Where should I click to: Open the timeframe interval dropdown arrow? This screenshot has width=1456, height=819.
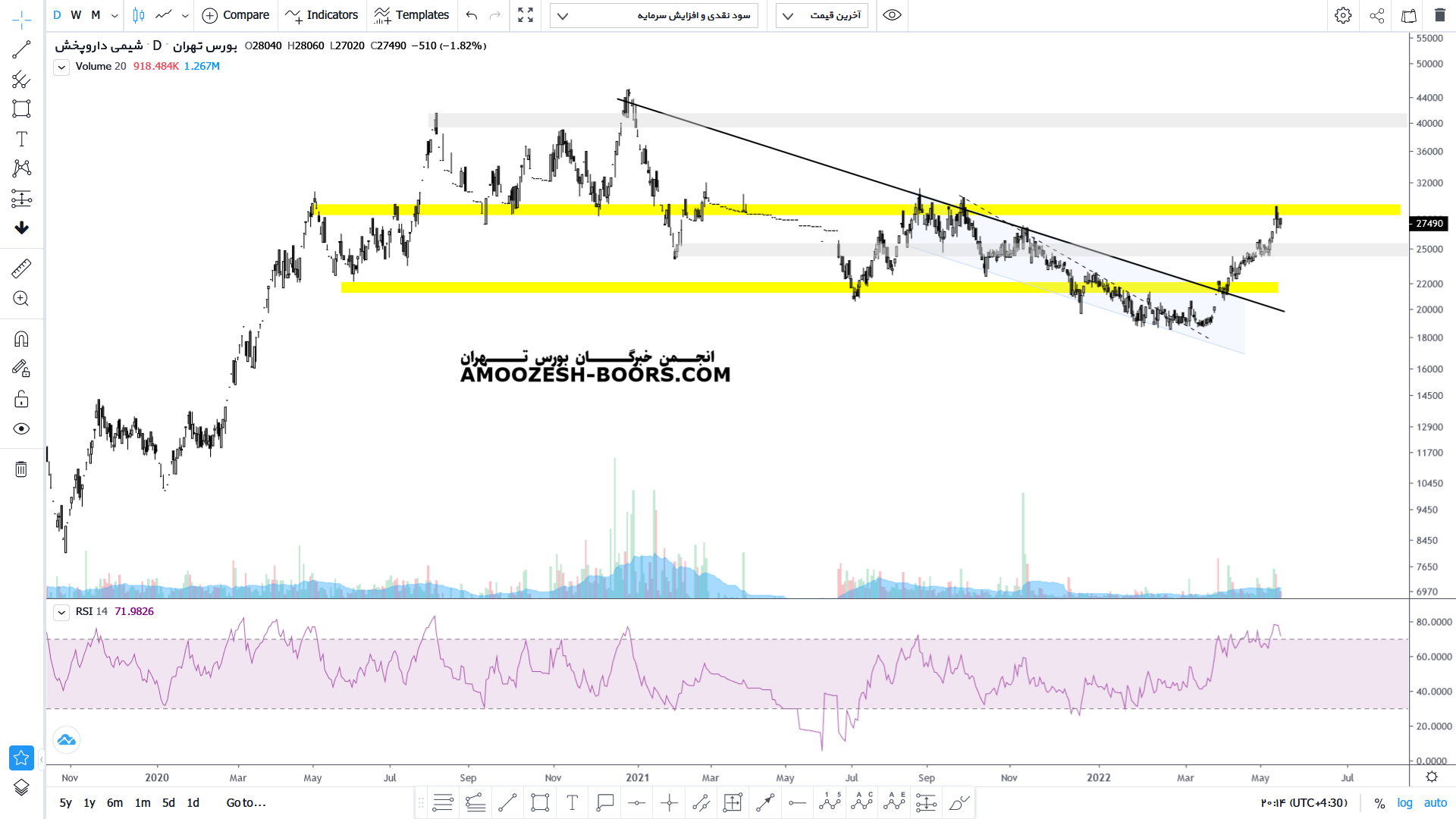coord(115,15)
